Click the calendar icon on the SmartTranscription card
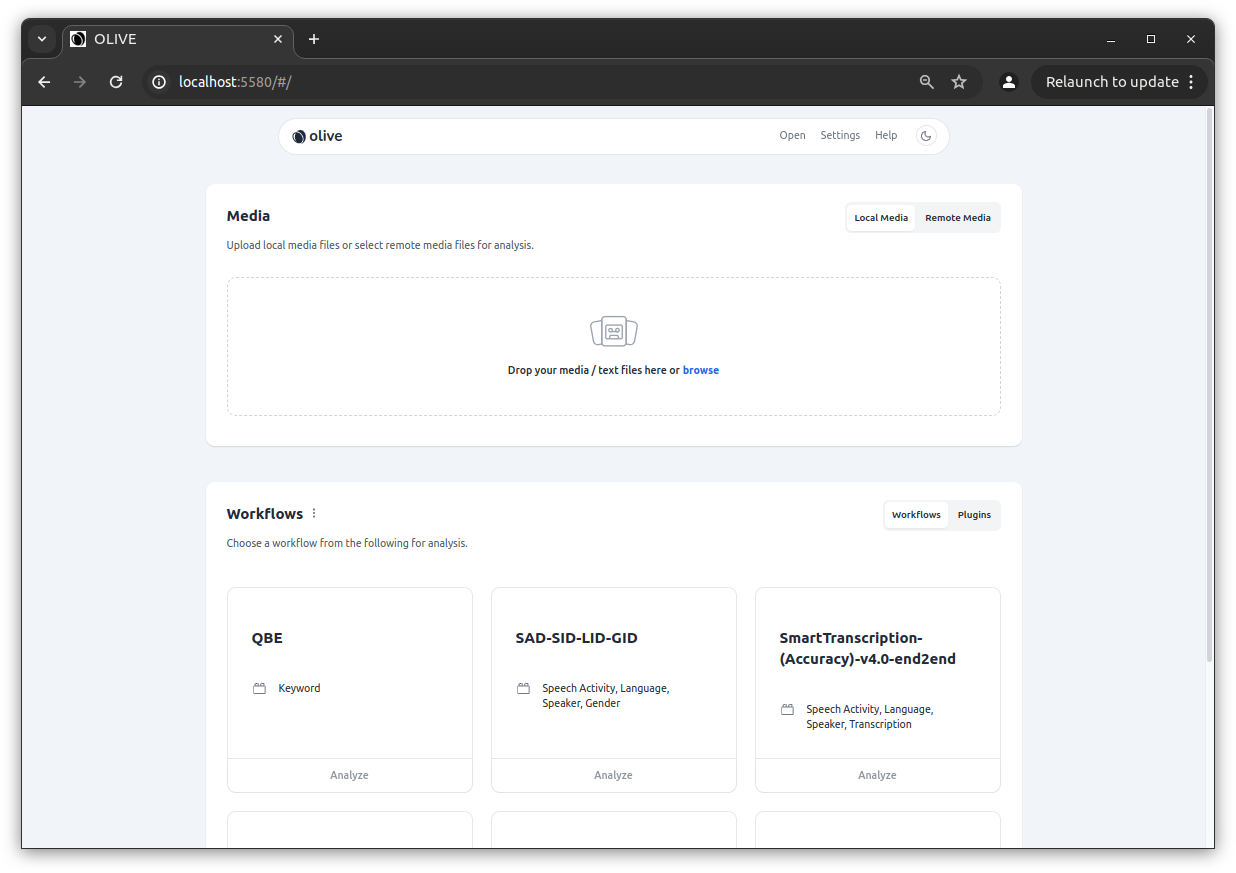This screenshot has height=873, width=1236. point(787,709)
